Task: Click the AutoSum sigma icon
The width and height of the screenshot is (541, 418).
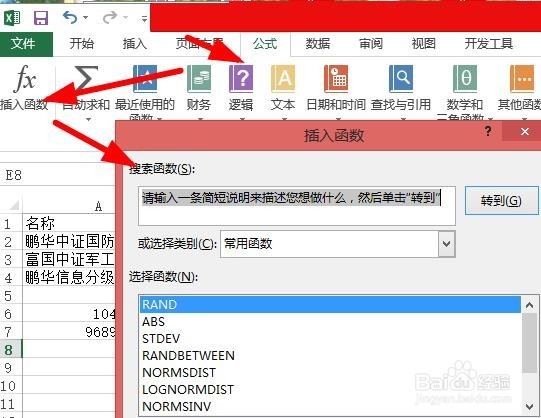Action: (x=86, y=79)
